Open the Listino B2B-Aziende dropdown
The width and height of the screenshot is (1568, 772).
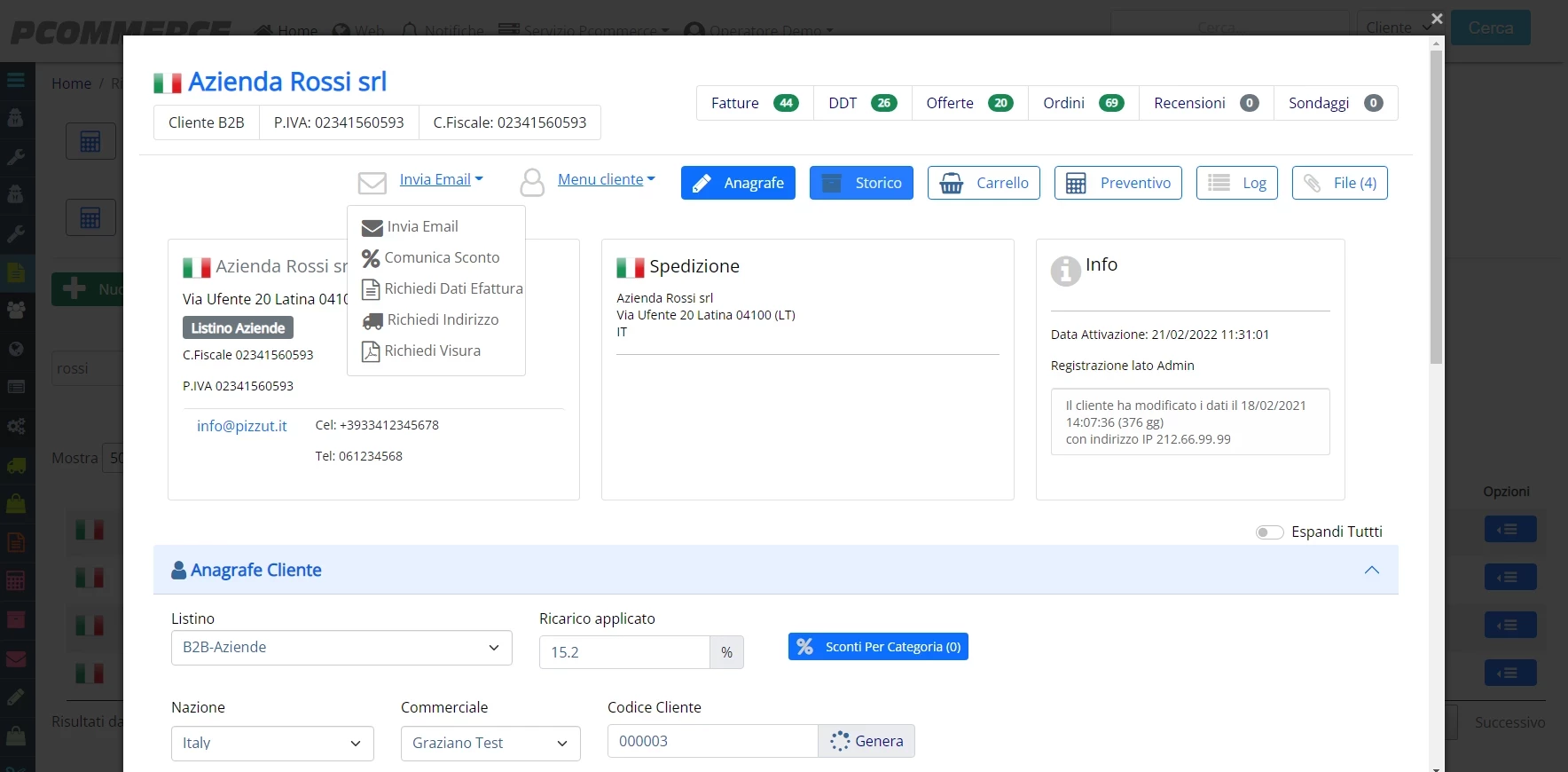coord(341,648)
